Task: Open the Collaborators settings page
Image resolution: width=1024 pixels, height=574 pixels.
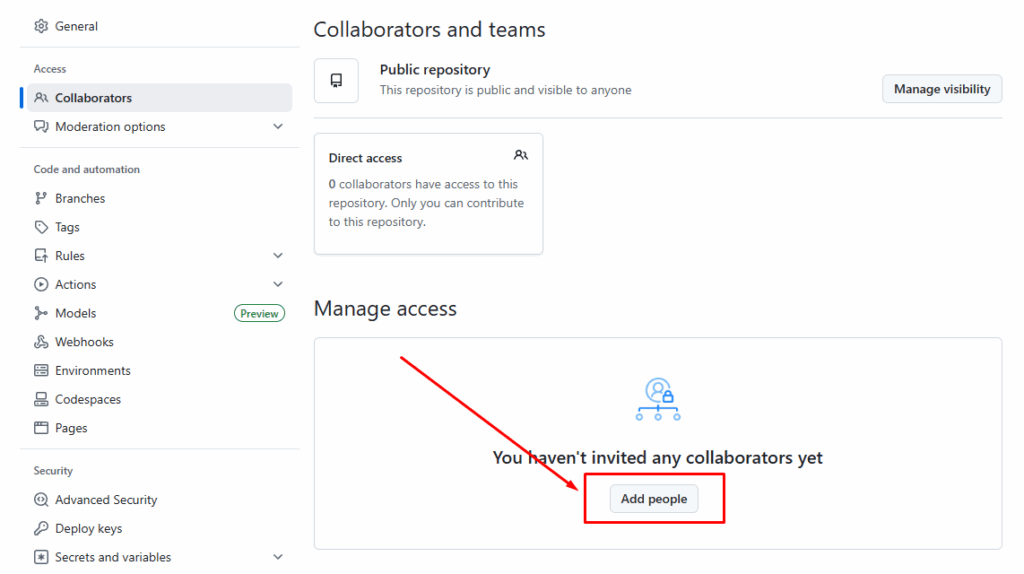Action: point(93,98)
